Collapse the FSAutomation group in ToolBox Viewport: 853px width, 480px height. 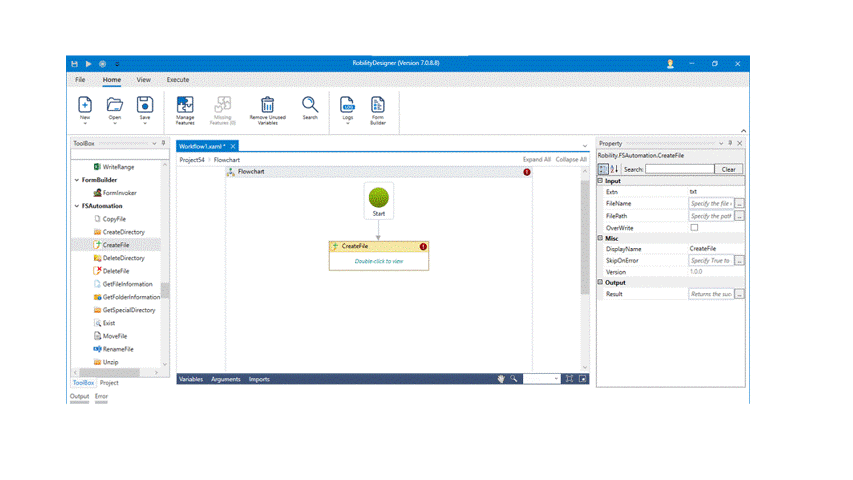coord(76,206)
